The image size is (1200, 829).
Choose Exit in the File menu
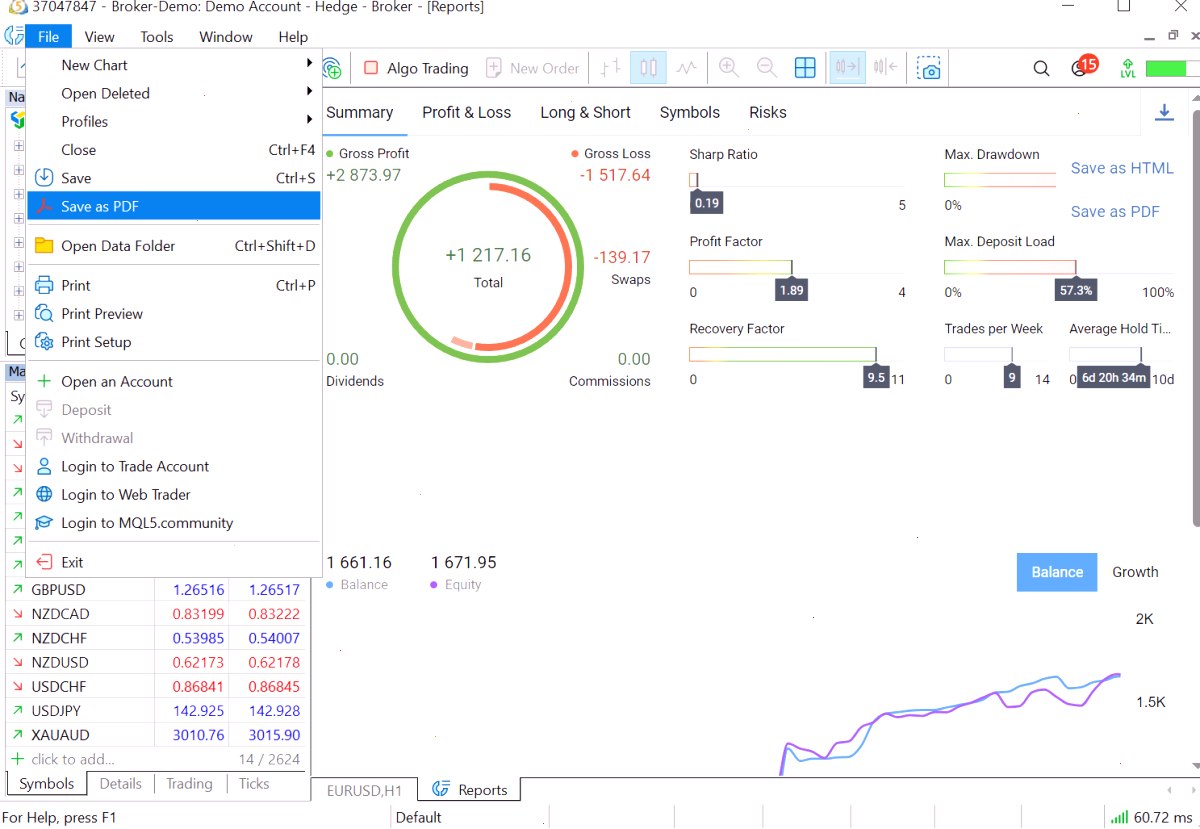coord(174,562)
